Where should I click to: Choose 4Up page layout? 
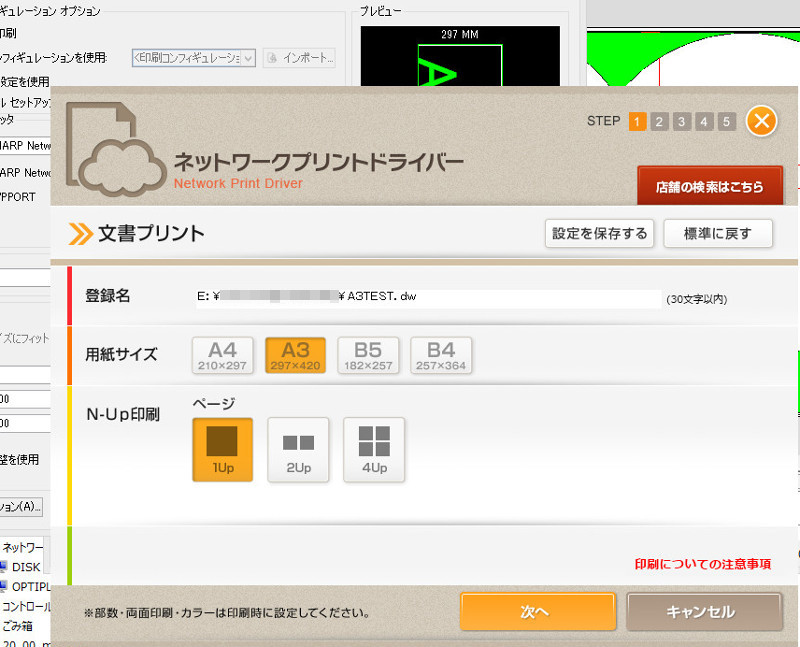click(x=374, y=450)
